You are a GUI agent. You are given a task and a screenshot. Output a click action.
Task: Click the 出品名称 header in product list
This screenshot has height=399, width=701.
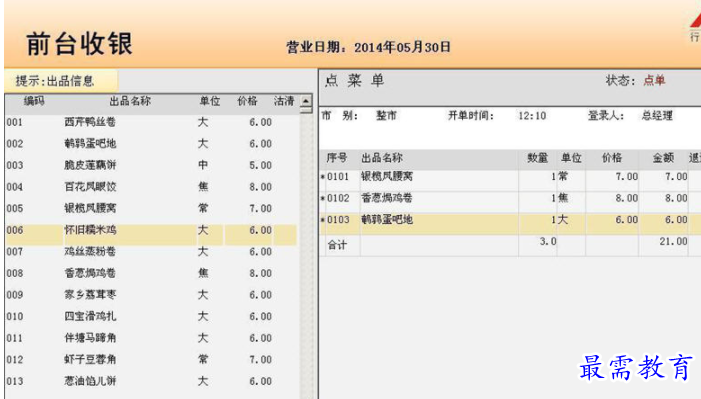130,101
